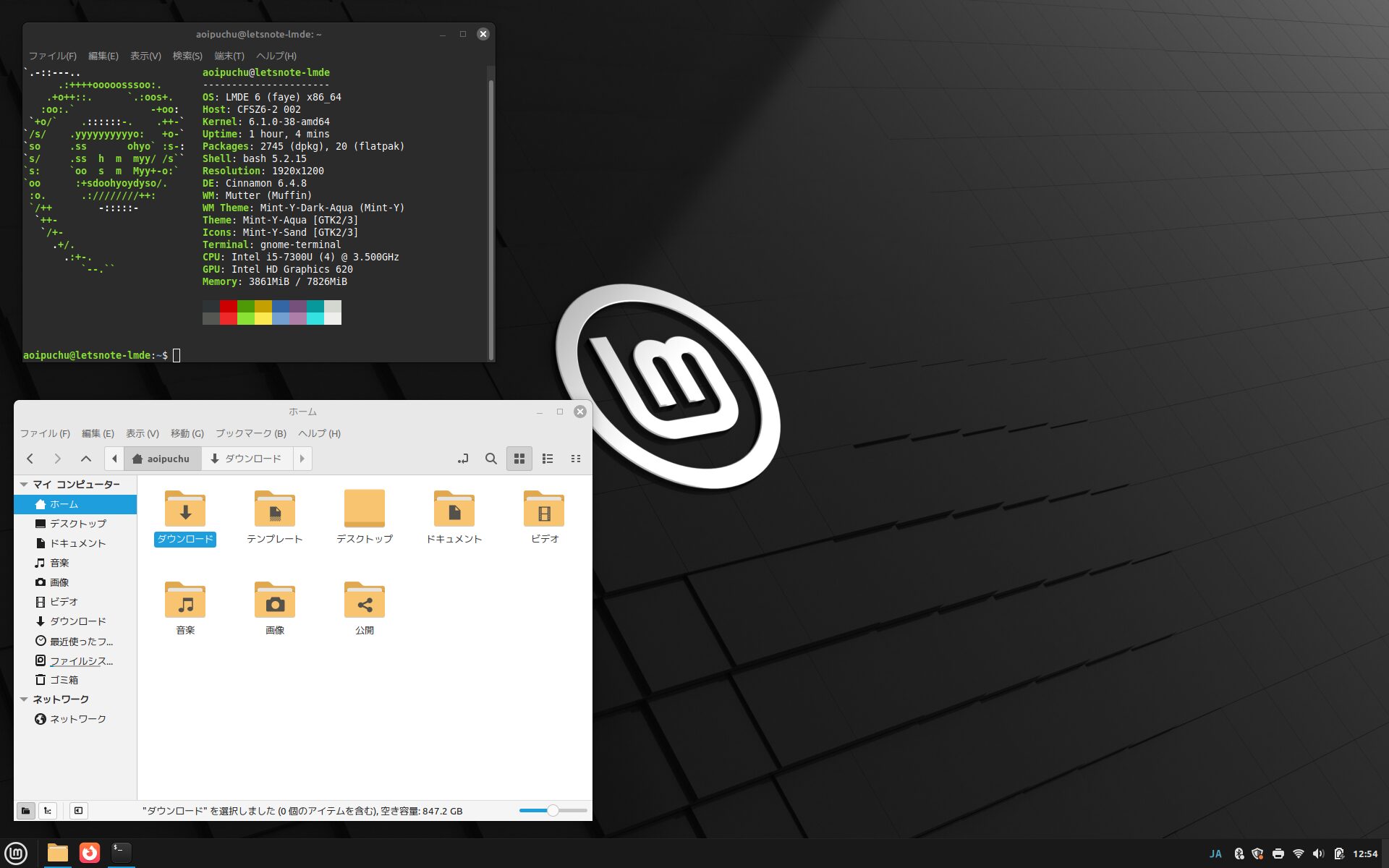Open Wi-Fi network tray icon
The image size is (1389, 868).
tap(1299, 854)
